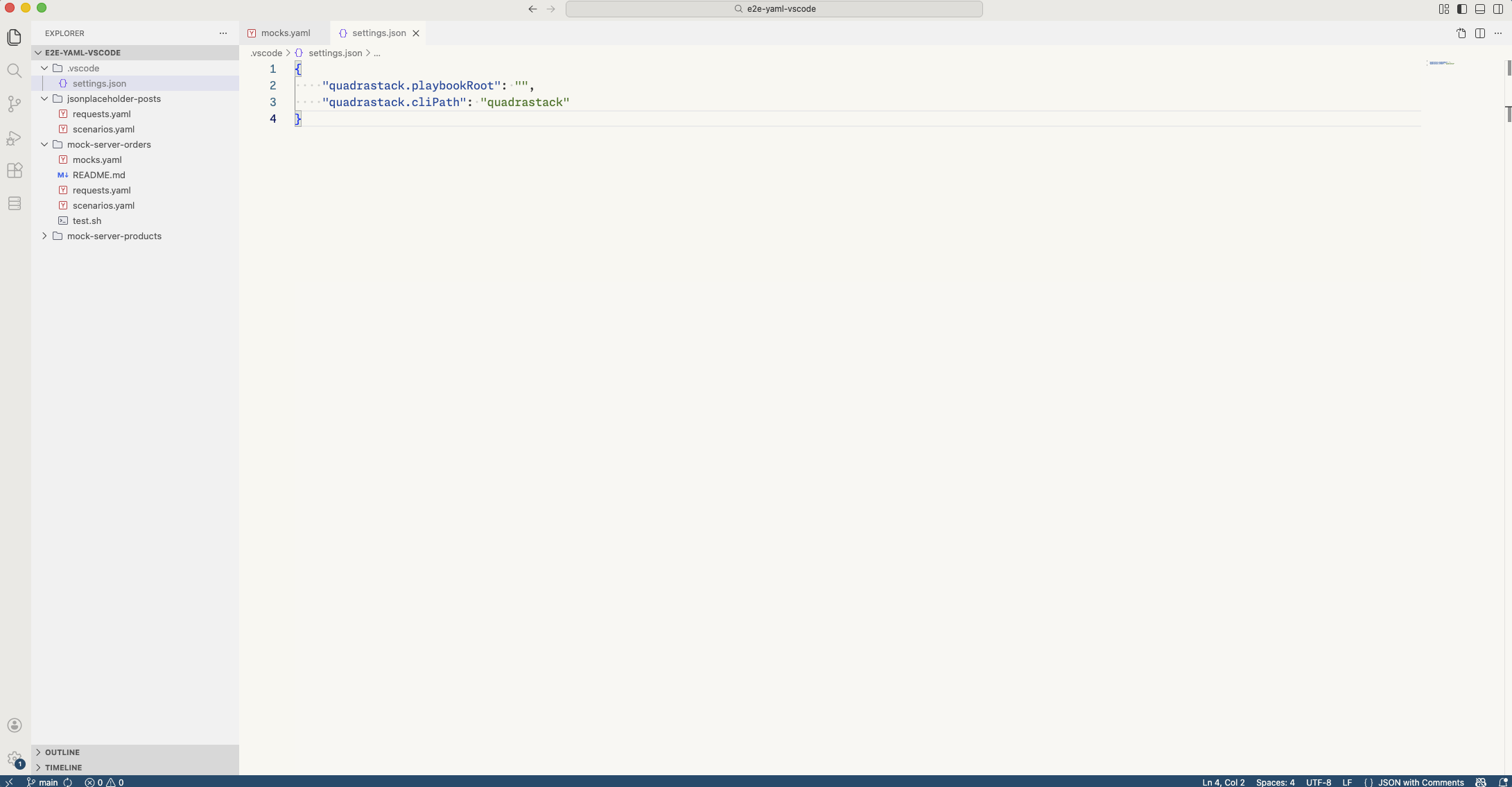Toggle secondary side bar visibility
The image size is (1512, 787).
pyautogui.click(x=1498, y=9)
